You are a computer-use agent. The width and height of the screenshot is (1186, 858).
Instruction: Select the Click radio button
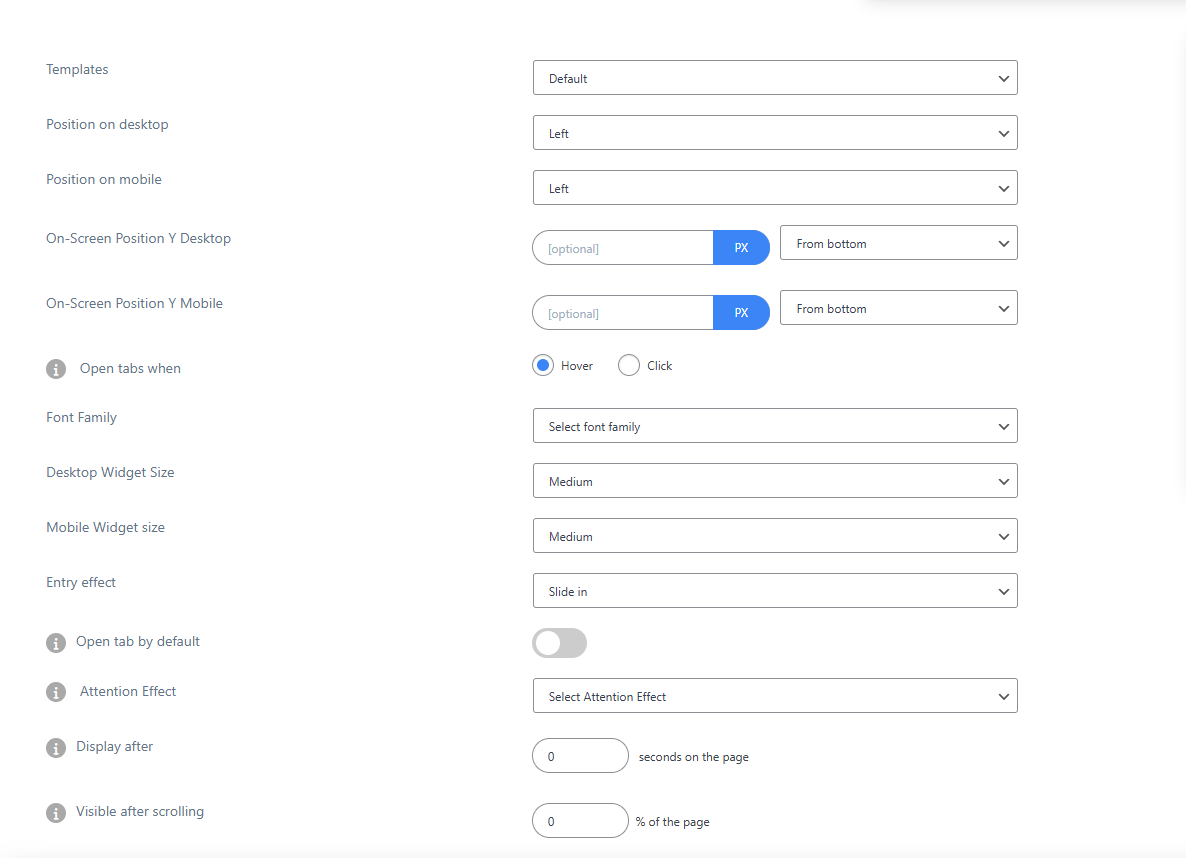629,366
